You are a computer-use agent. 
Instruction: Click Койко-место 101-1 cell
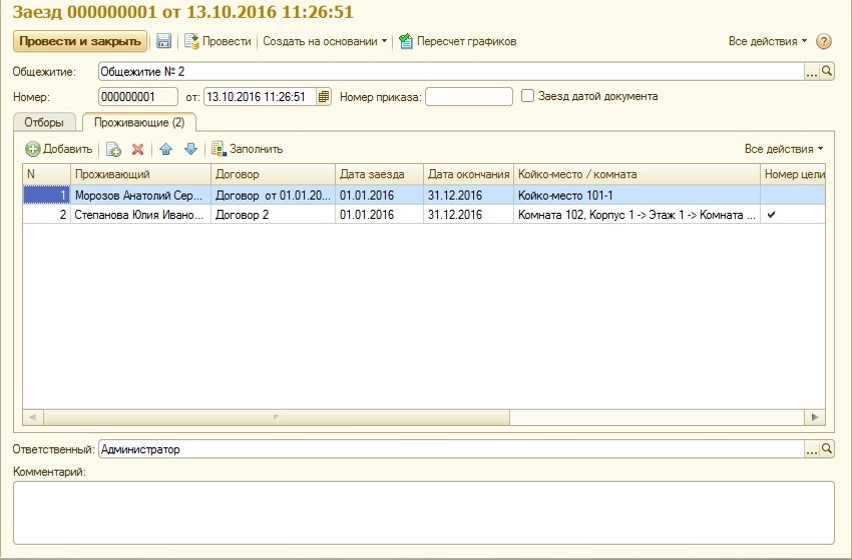click(637, 195)
